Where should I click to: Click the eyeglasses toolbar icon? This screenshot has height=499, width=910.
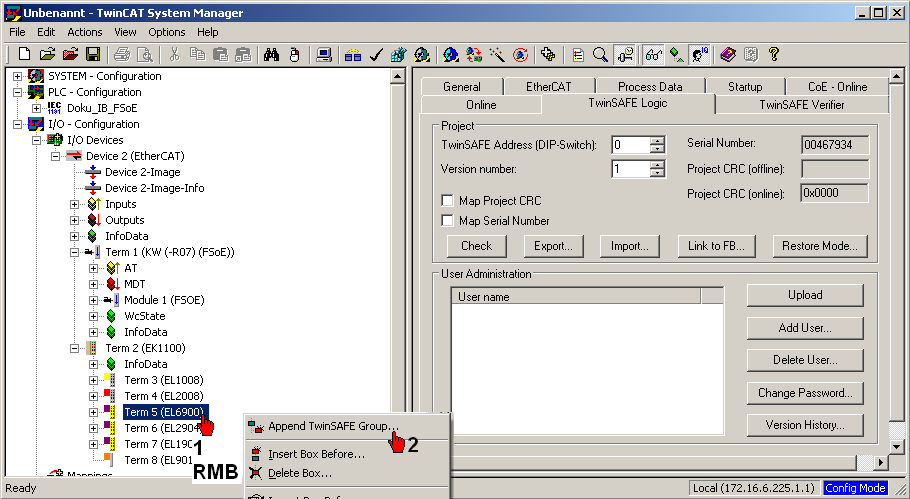click(x=653, y=55)
